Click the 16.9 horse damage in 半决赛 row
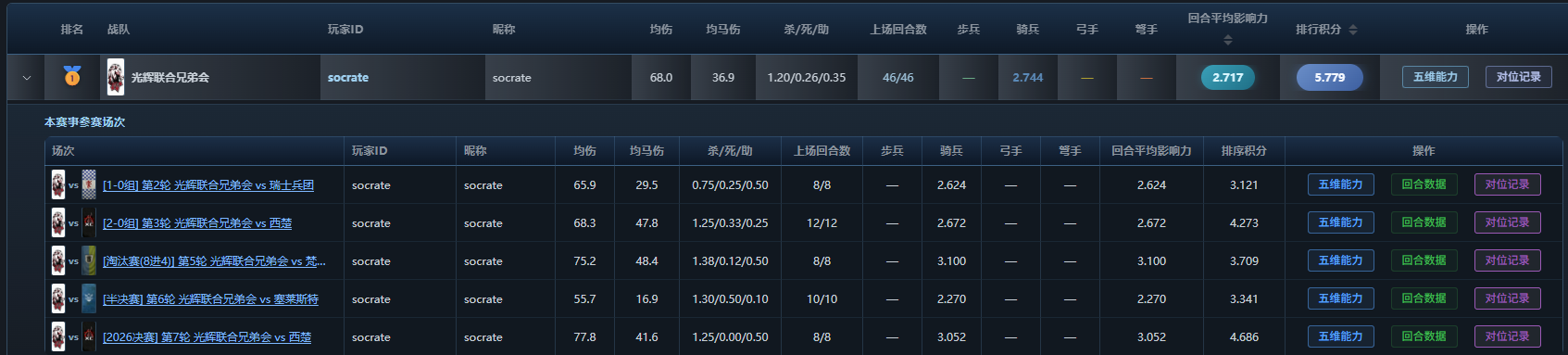Screen dimensions: 1568x355 point(646,299)
